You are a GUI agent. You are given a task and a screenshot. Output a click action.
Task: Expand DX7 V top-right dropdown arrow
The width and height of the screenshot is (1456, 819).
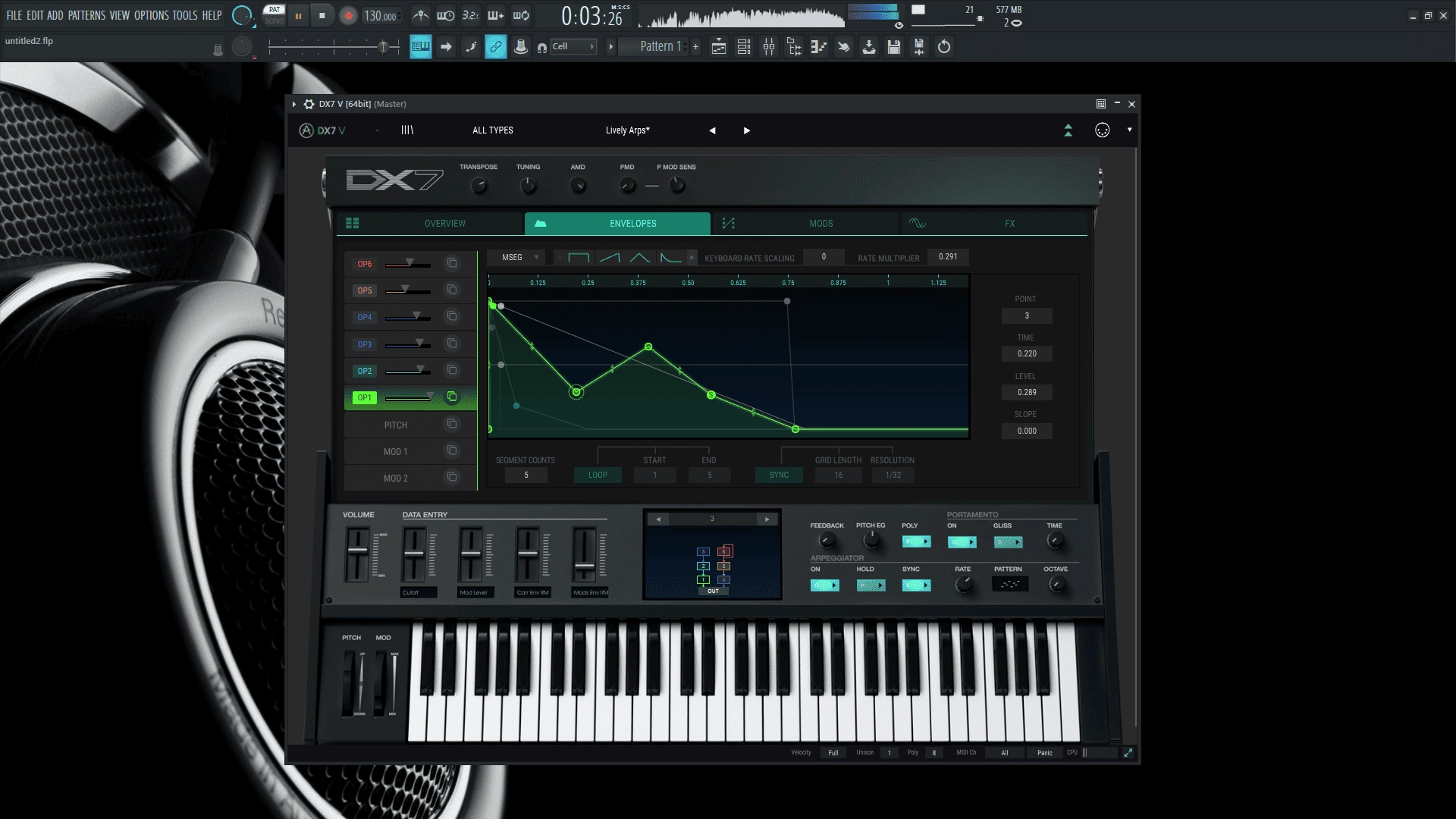point(1129,130)
